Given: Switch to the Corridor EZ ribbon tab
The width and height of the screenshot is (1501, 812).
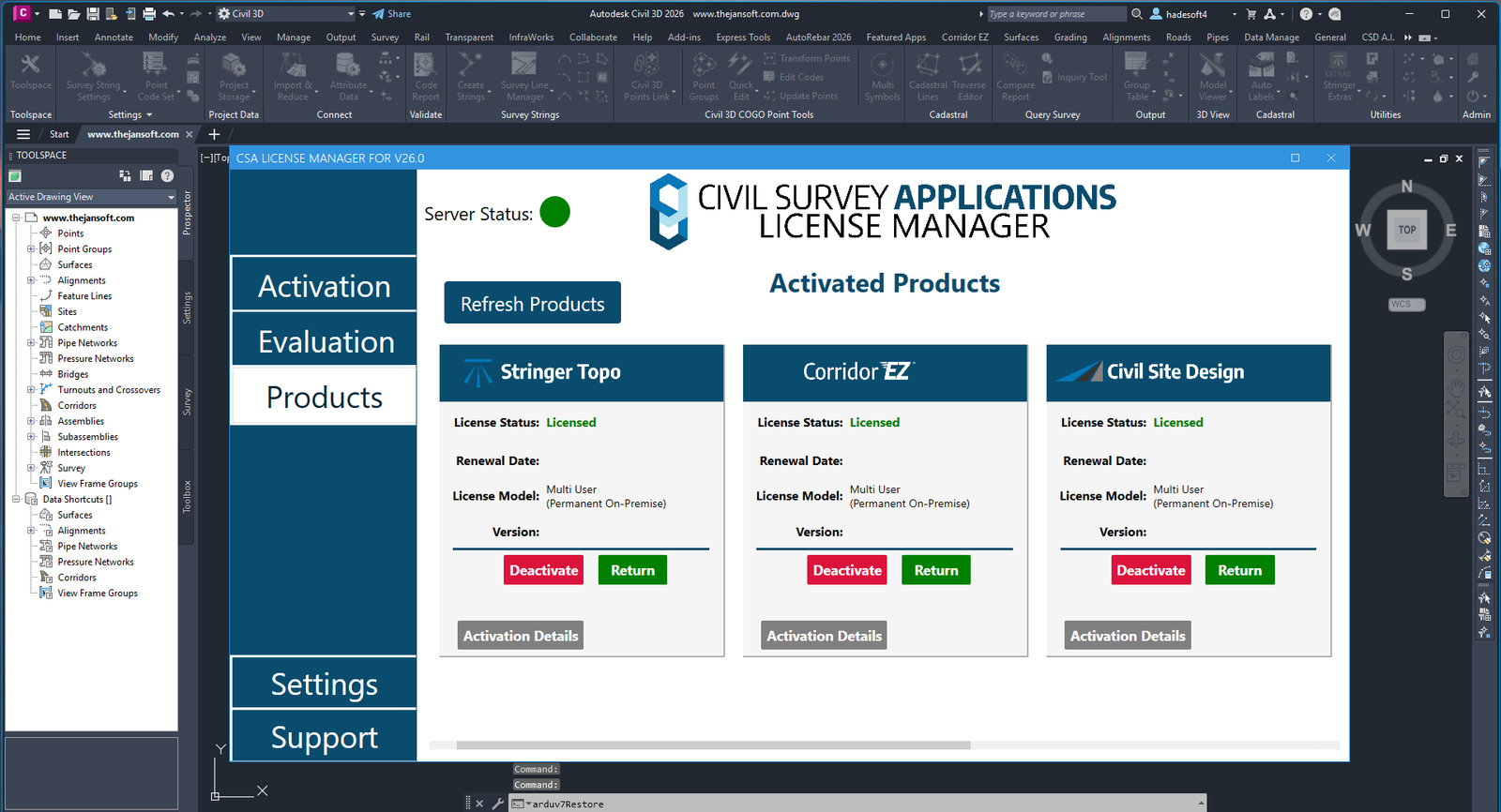Looking at the screenshot, I should tap(964, 38).
